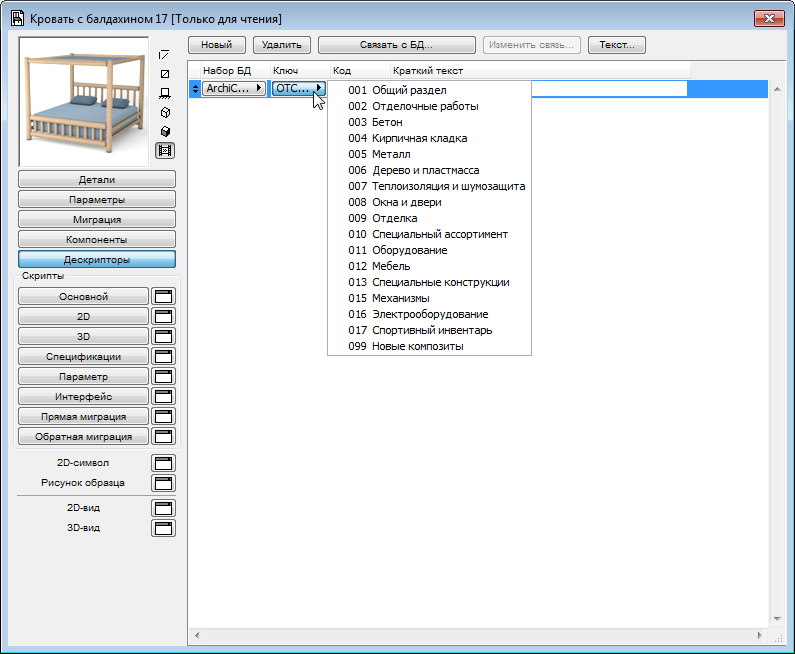Choose 002 Отделочные работы
Screen dimensions: 795x654
[429, 106]
